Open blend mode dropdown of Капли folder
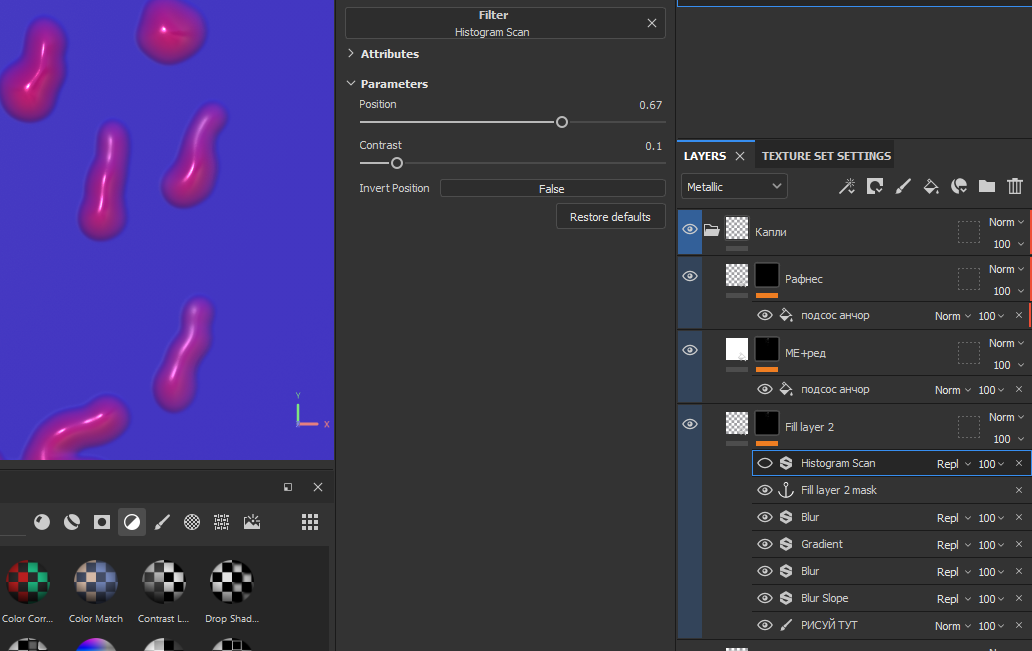Screen dimensions: 1032x651 pyautogui.click(x=1006, y=222)
